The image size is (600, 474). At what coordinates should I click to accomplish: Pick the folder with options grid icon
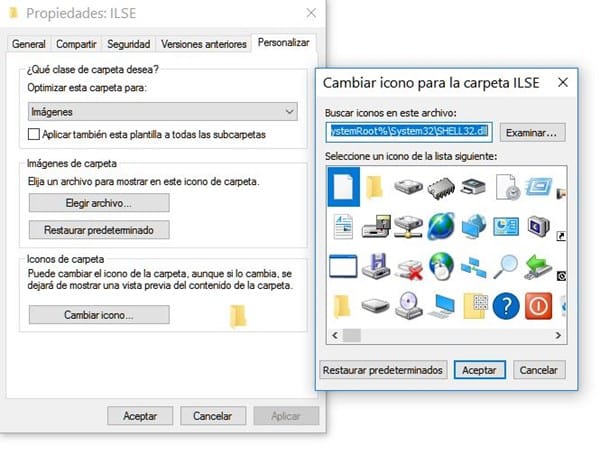point(475,306)
